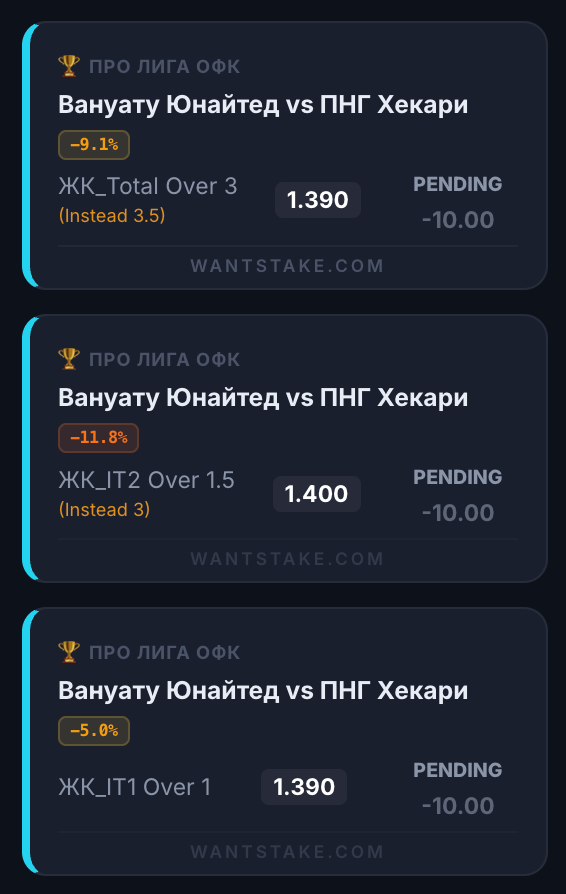Click the 1.390 odds for ЖК_IT1 Over 1
566x894 pixels.
point(304,787)
